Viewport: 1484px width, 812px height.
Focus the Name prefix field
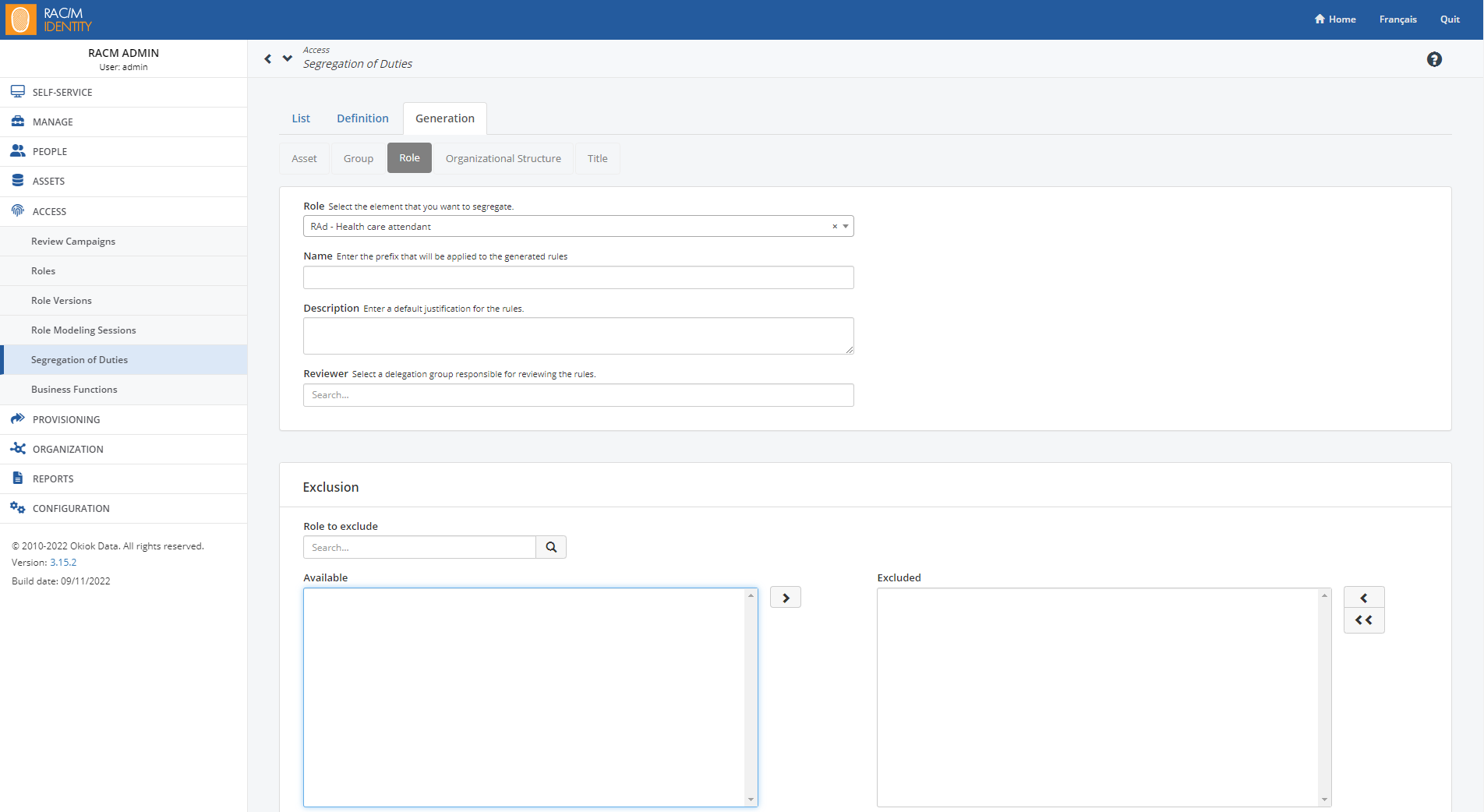(578, 277)
